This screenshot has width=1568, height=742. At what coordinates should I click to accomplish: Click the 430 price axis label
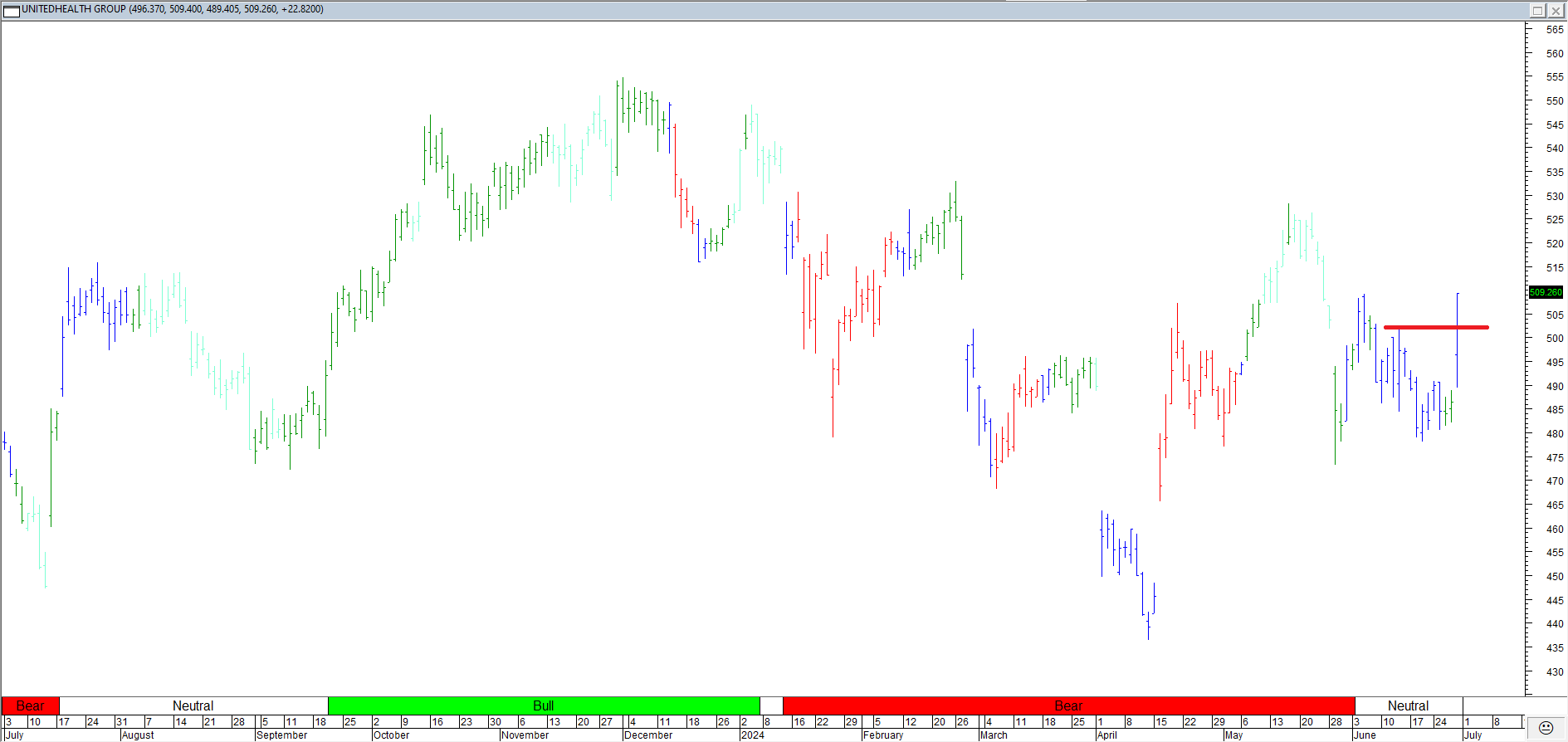(1555, 671)
